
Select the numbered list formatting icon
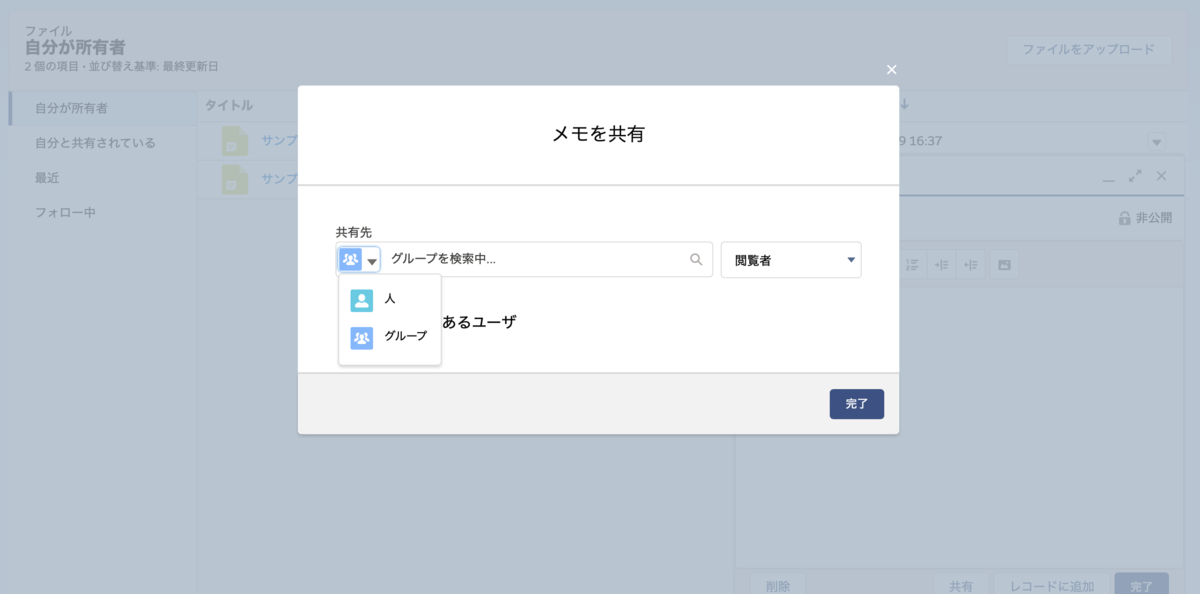pos(912,264)
